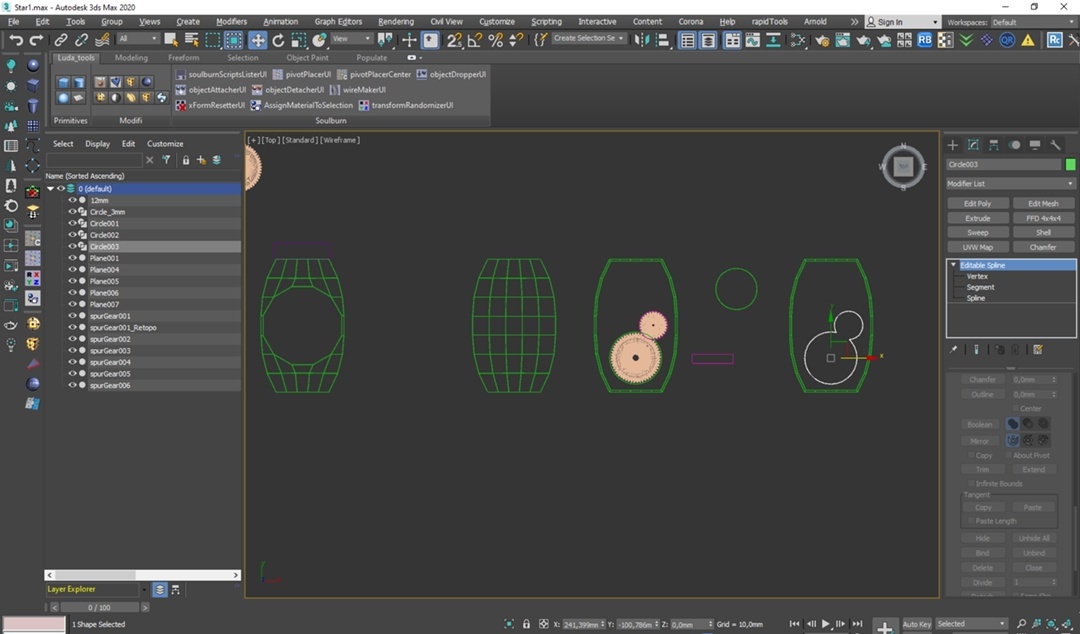Switch to the Modeling ribbon tab
1080x634 pixels.
pyautogui.click(x=131, y=58)
